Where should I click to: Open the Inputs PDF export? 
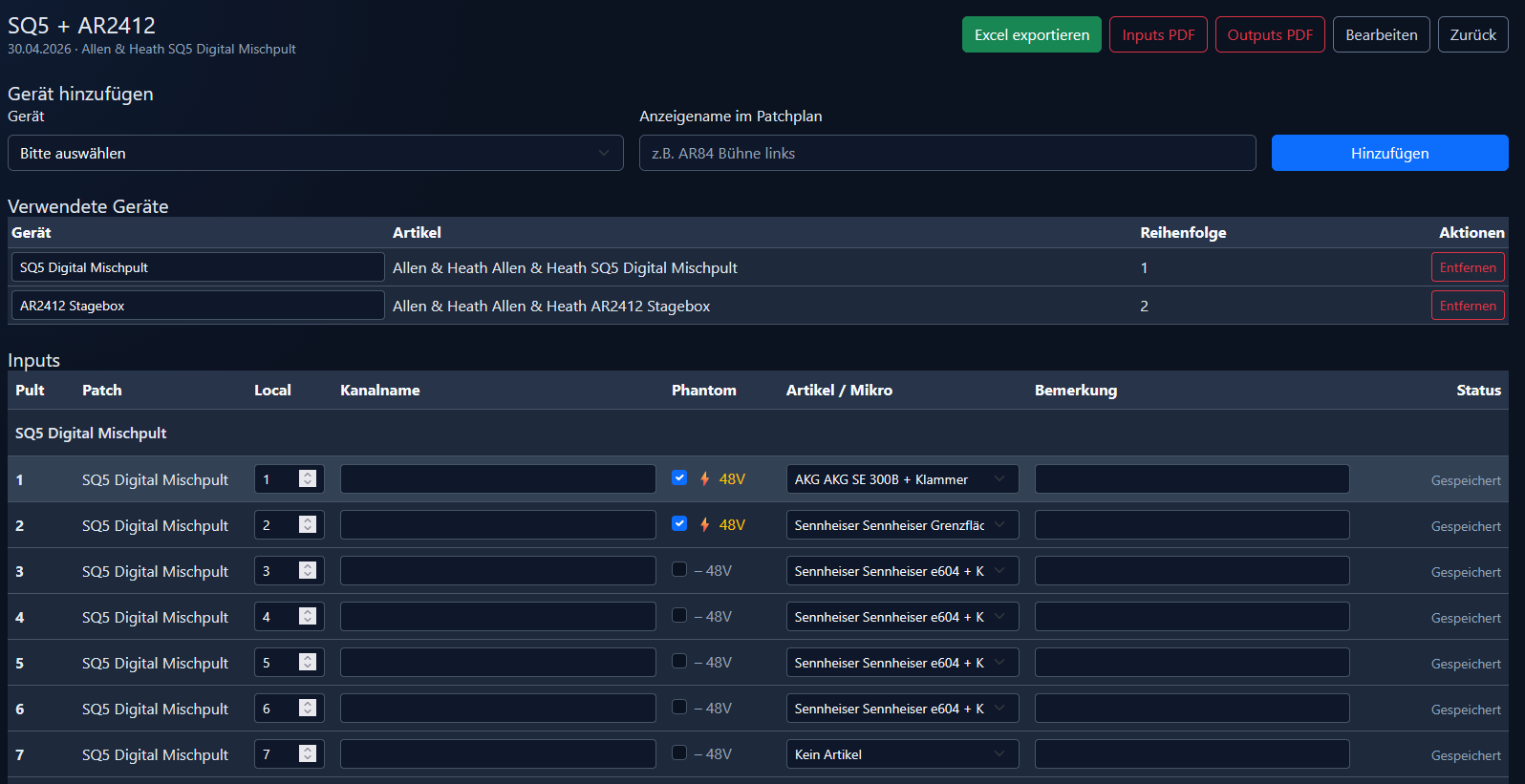tap(1158, 34)
